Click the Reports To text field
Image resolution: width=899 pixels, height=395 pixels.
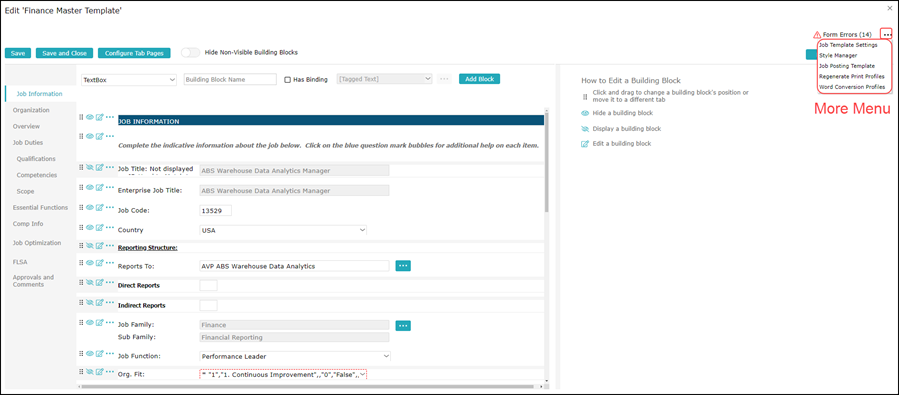click(294, 266)
